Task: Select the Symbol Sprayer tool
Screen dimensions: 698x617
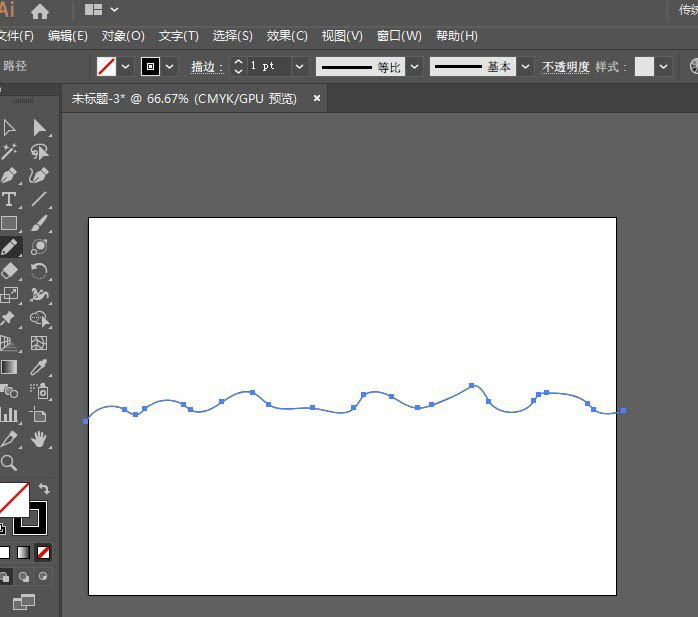Action: [x=39, y=391]
